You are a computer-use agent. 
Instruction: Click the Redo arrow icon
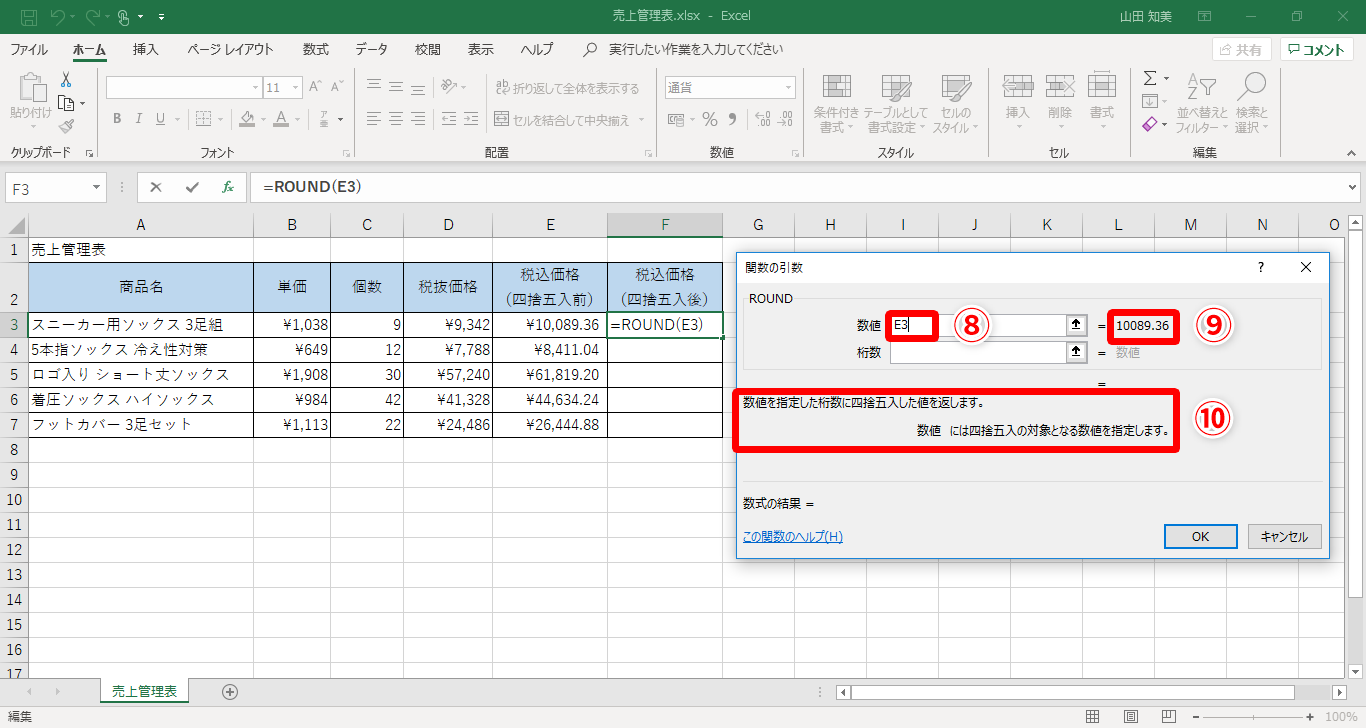tap(92, 17)
